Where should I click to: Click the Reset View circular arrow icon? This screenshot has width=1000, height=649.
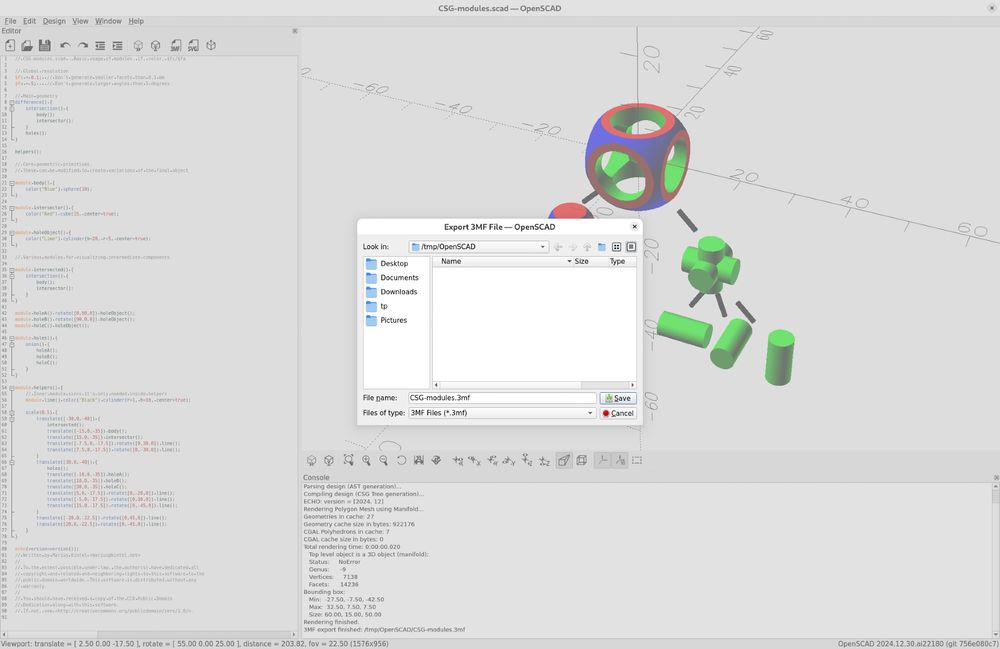401,460
